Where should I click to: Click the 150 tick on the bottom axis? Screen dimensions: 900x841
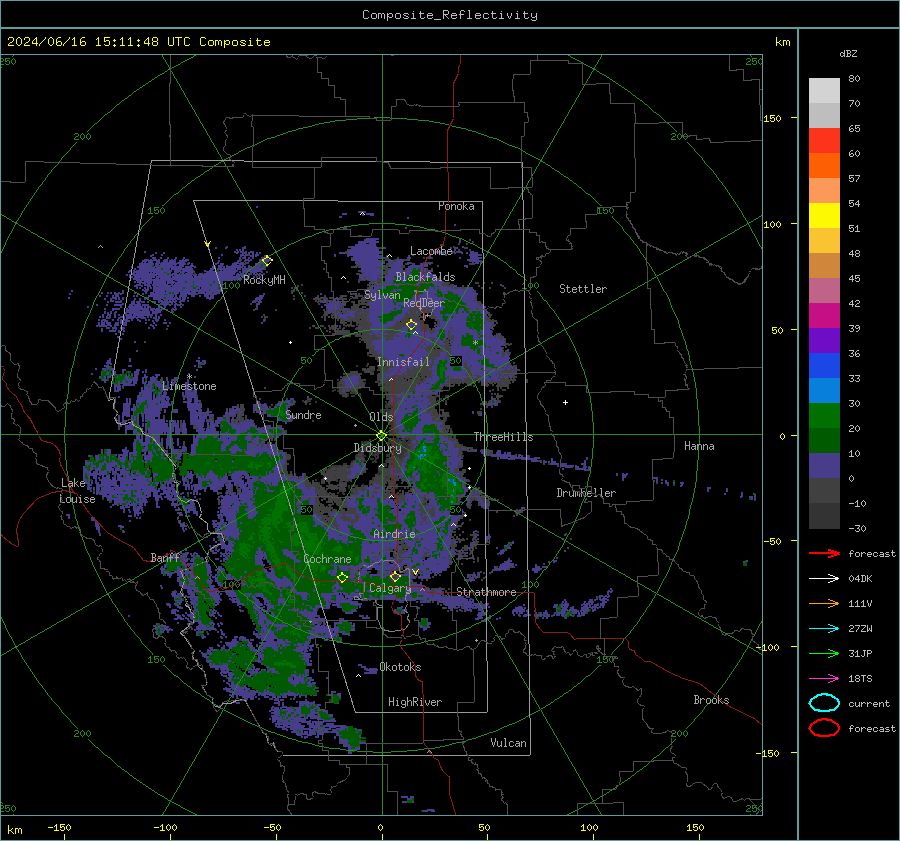pos(695,827)
